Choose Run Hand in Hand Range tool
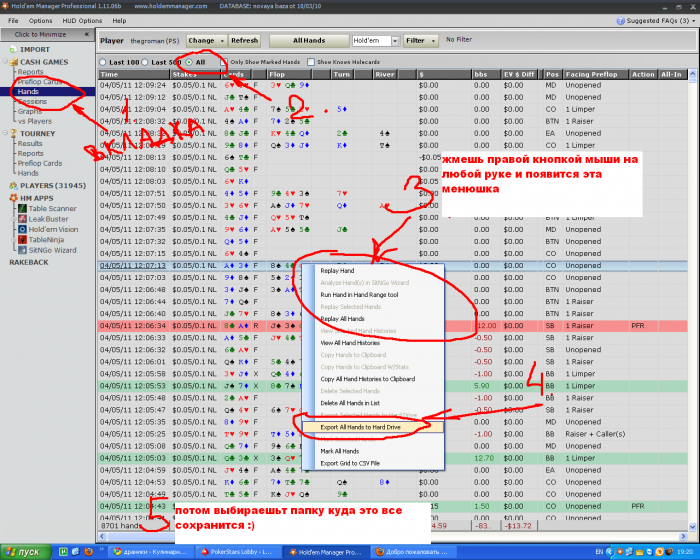Viewport: 700px width, 560px height. 373,295
